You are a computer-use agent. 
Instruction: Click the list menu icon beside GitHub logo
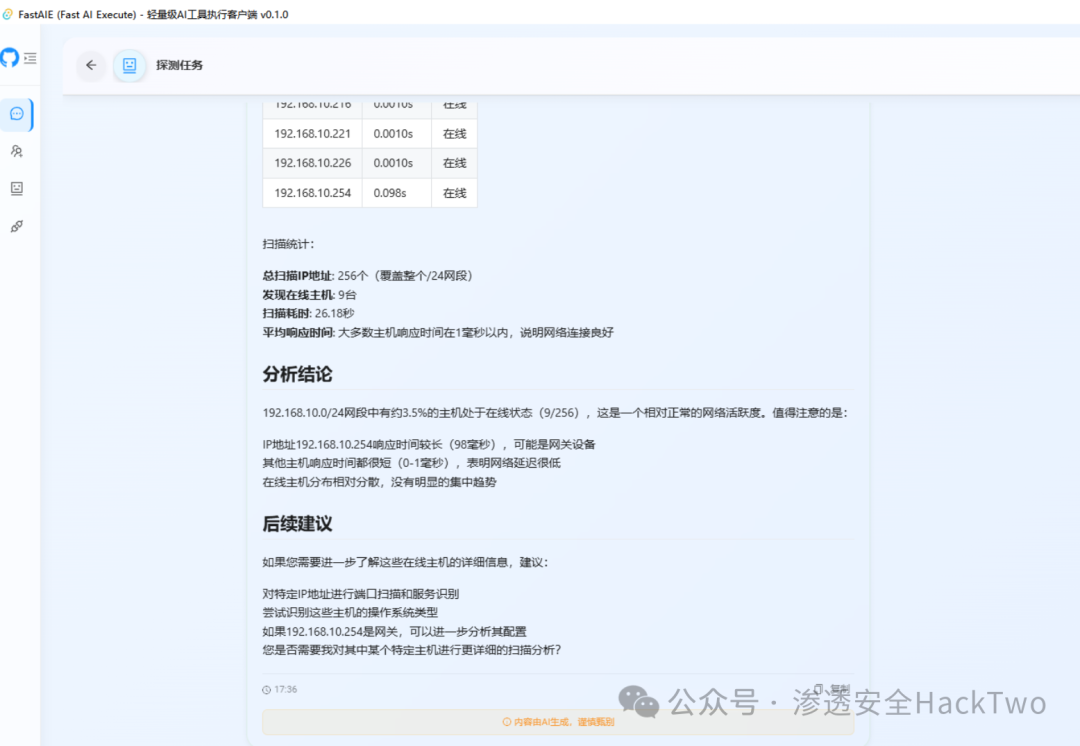[x=31, y=58]
